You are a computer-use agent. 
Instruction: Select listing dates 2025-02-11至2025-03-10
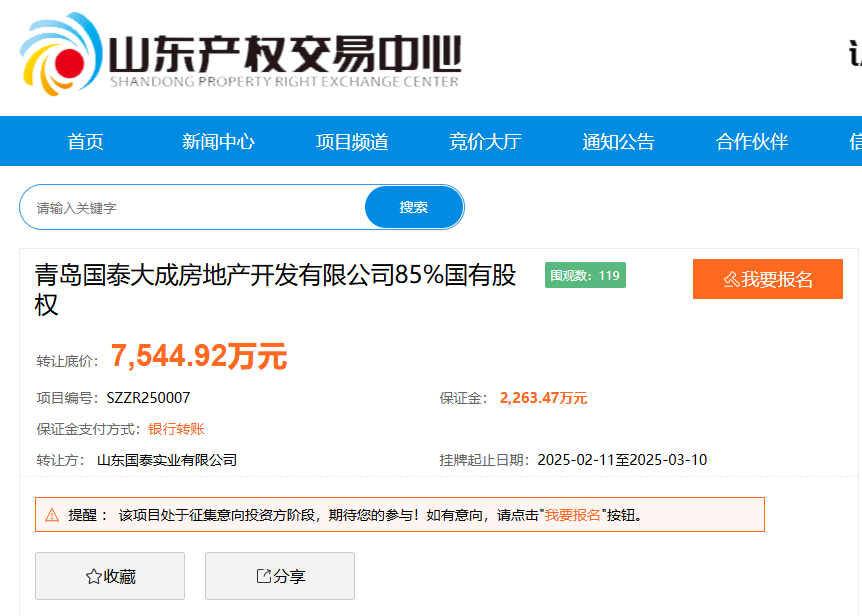pyautogui.click(x=622, y=460)
